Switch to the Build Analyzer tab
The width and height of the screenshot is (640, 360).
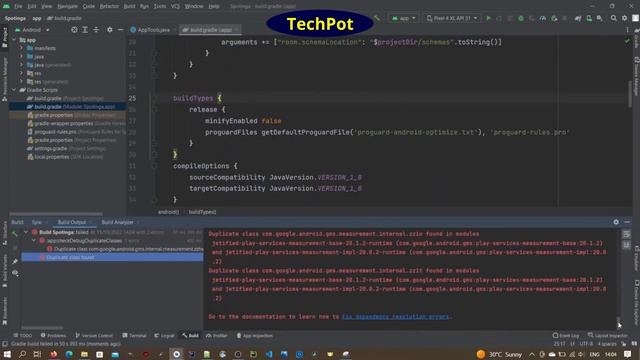tap(118, 222)
